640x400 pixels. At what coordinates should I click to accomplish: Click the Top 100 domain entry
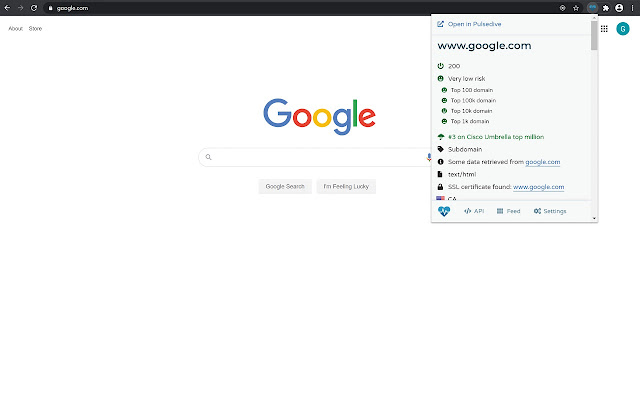(471, 90)
